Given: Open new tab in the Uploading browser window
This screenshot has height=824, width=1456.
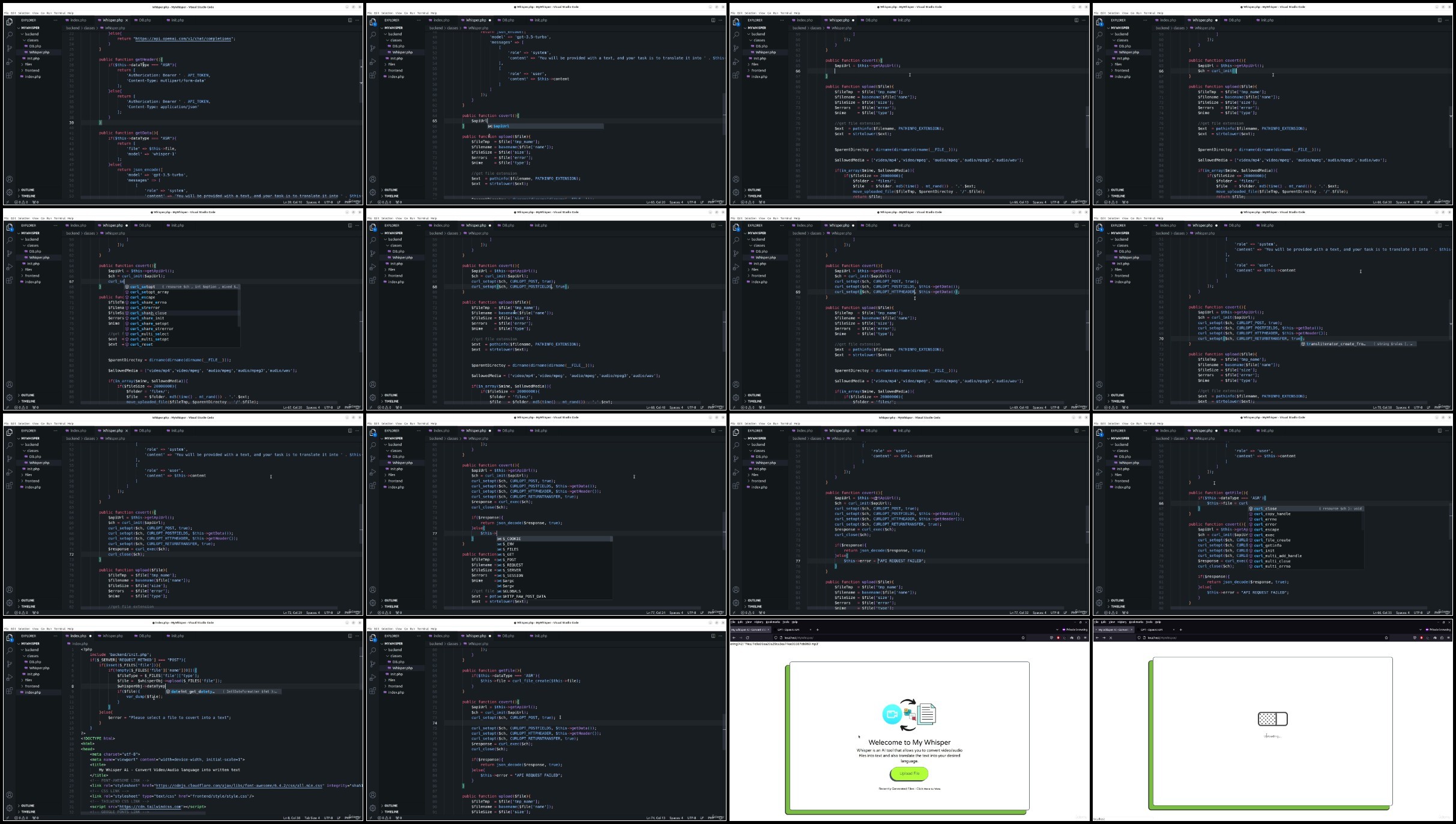Looking at the screenshot, I should [1180, 630].
